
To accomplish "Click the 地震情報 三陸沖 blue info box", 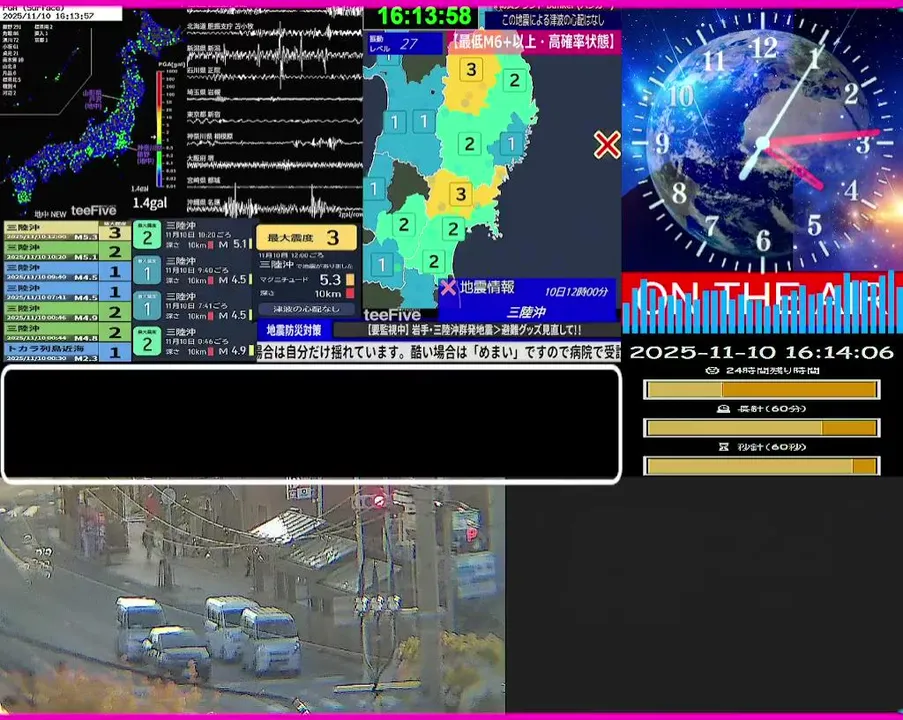I will [527, 300].
